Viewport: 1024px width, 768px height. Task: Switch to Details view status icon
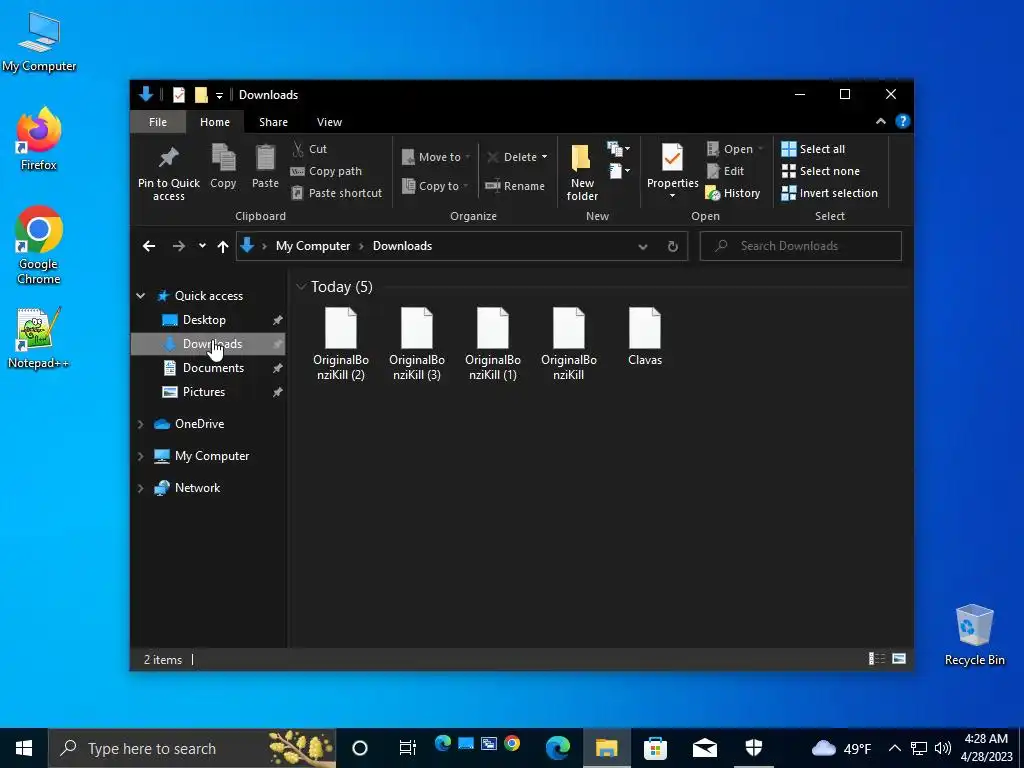click(x=876, y=659)
